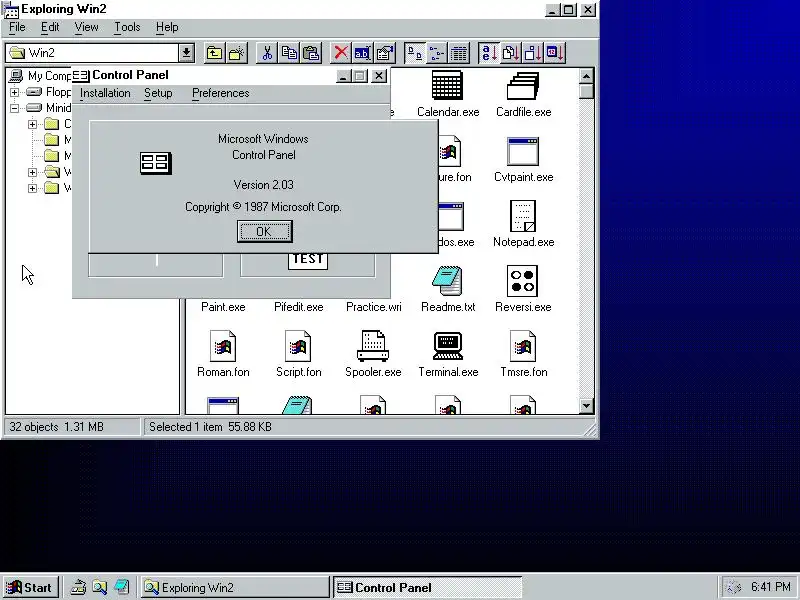Open the Start menu
This screenshot has width=800, height=600.
point(31,588)
